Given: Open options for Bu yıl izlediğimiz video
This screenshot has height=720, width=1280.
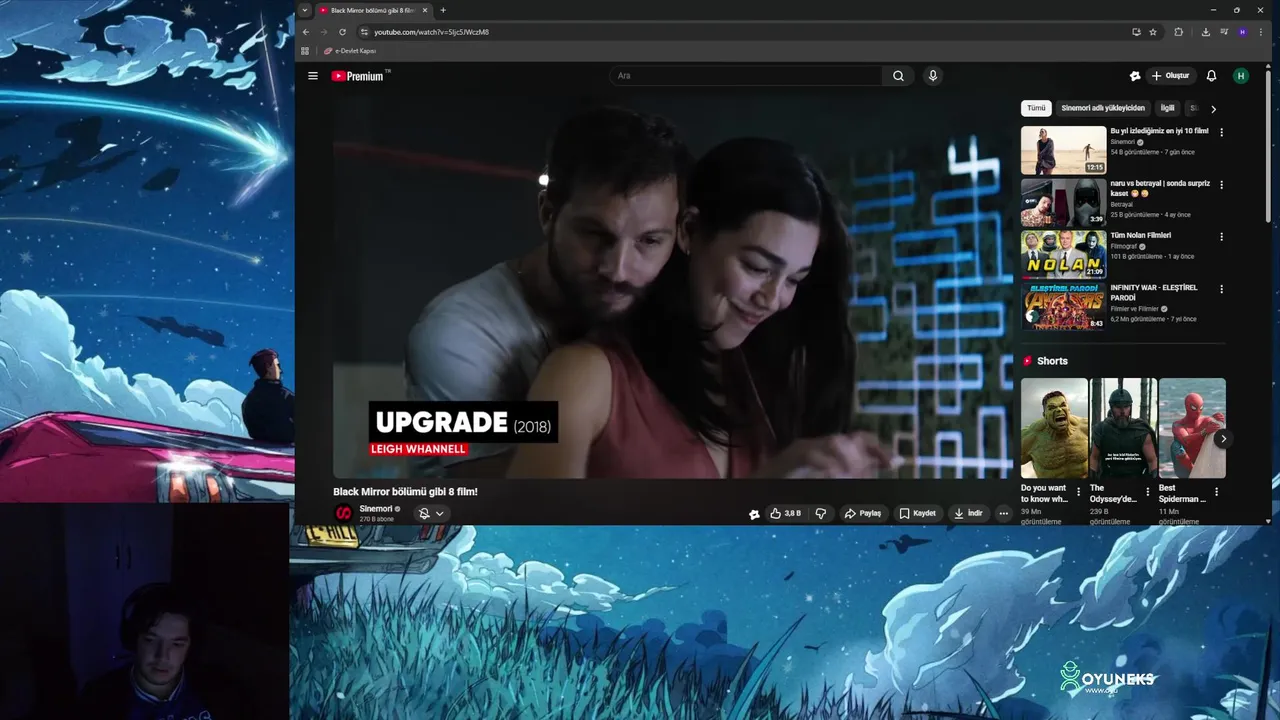Looking at the screenshot, I should click(1221, 132).
